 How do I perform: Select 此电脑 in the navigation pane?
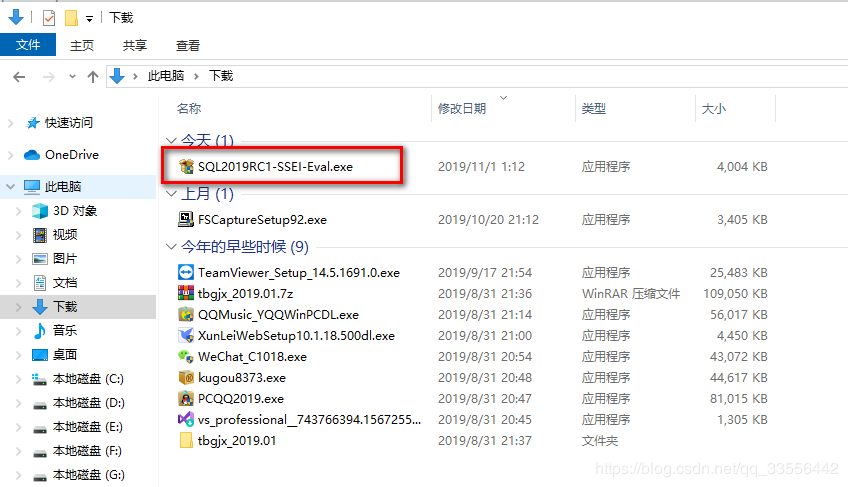click(63, 187)
